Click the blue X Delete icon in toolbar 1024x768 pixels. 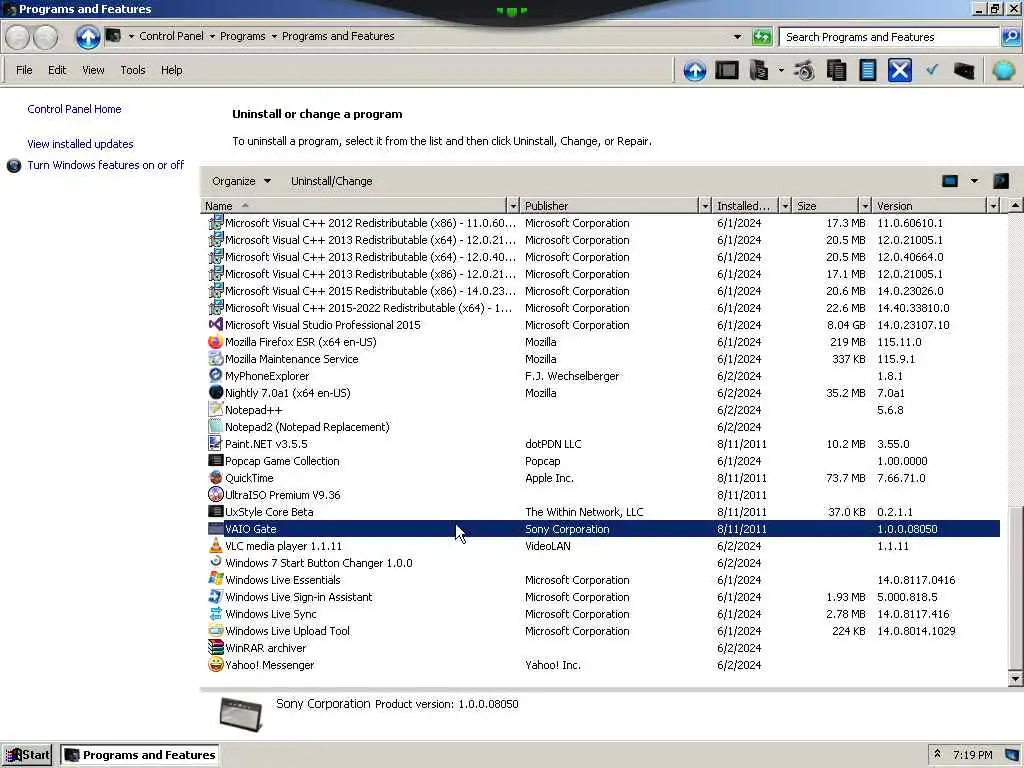[899, 70]
